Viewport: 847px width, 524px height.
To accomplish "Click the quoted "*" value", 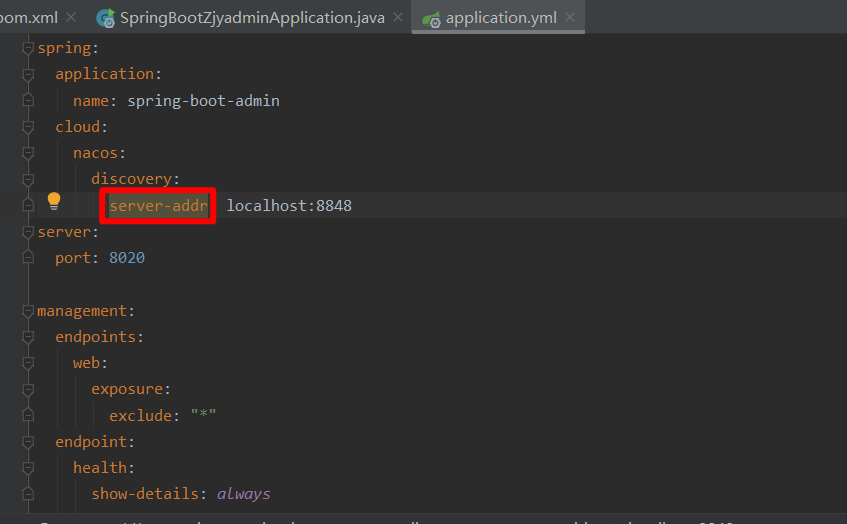I will coord(204,414).
